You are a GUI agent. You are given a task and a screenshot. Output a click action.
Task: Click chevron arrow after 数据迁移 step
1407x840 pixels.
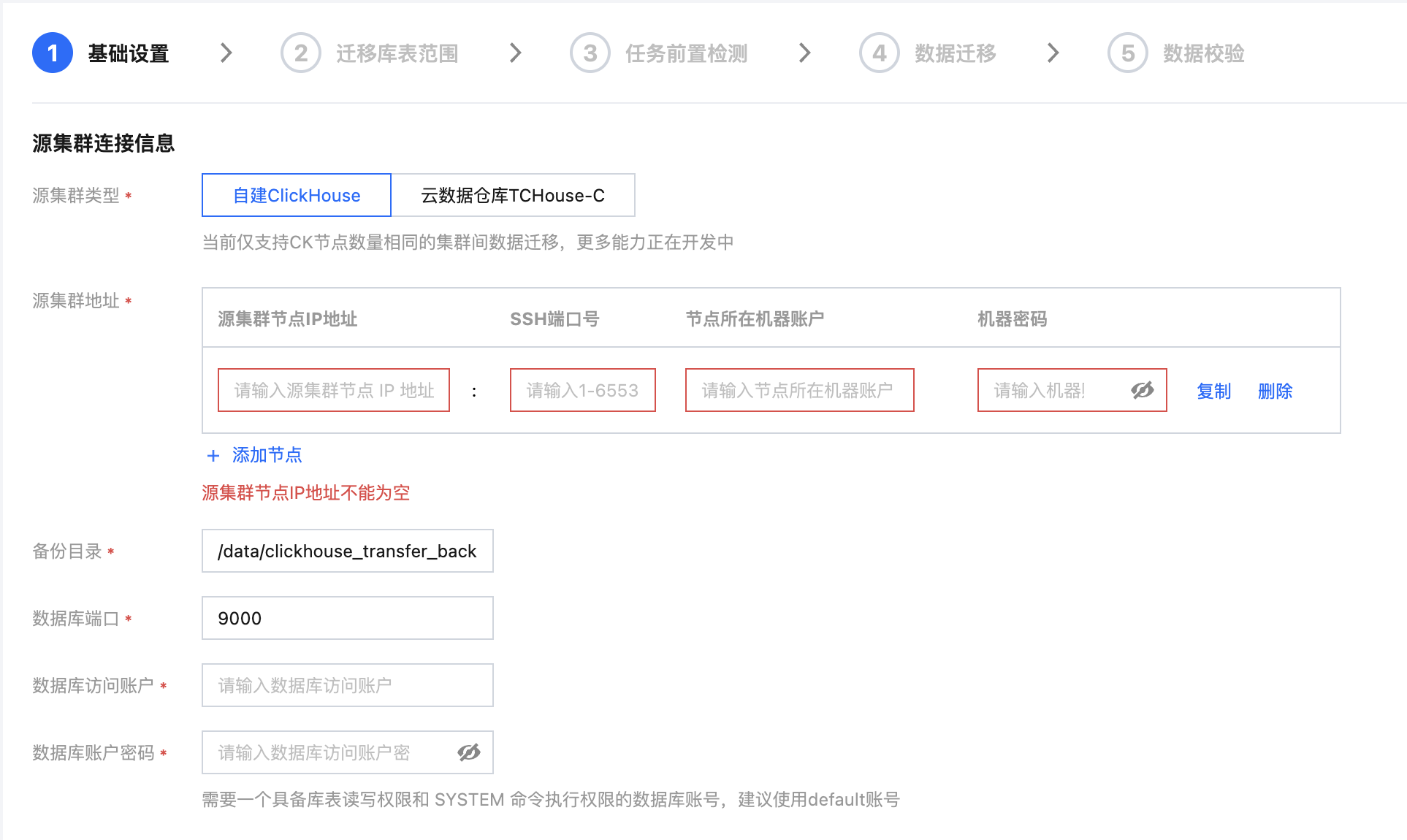click(1053, 53)
